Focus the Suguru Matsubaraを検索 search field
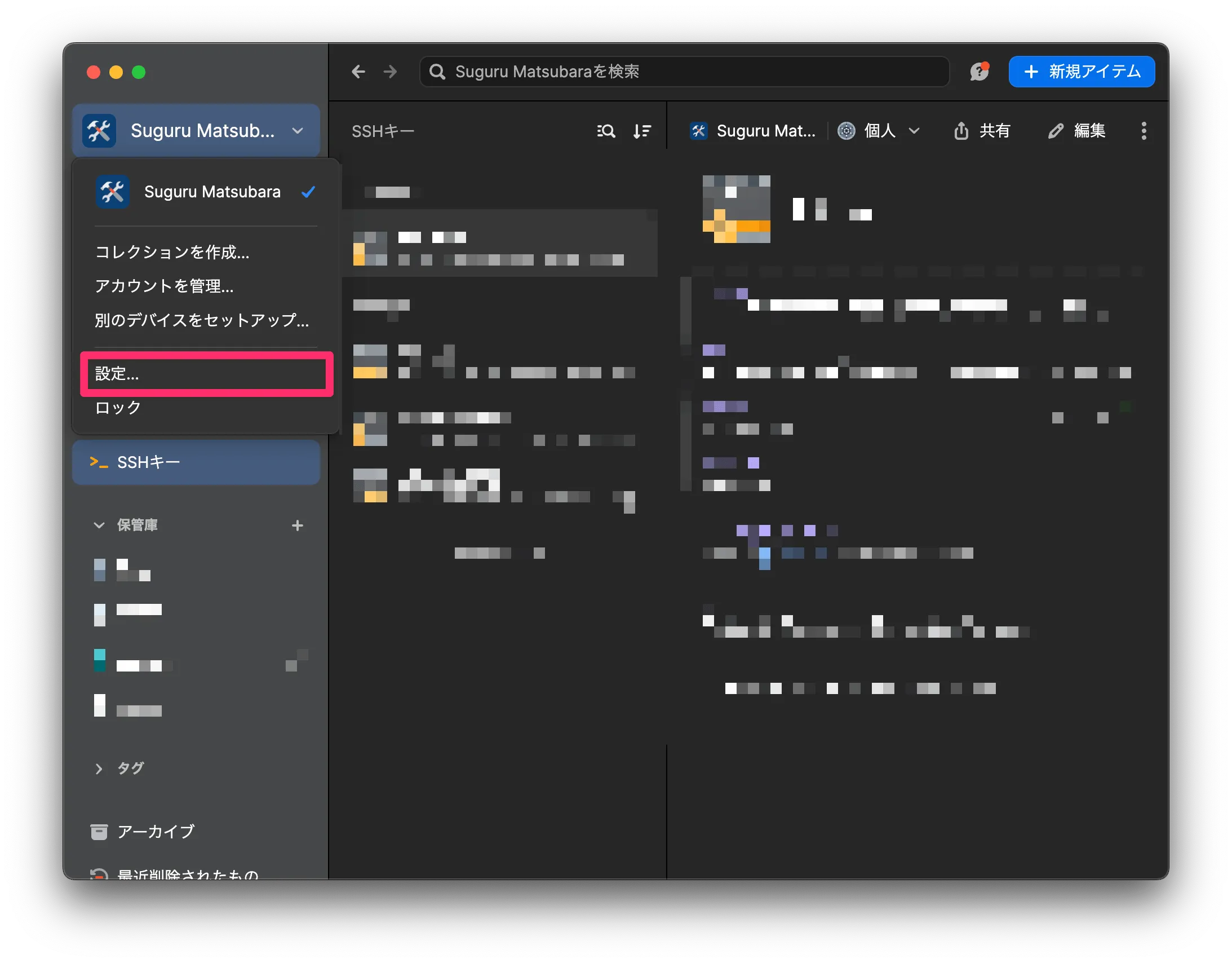This screenshot has width=1232, height=963. (684, 72)
